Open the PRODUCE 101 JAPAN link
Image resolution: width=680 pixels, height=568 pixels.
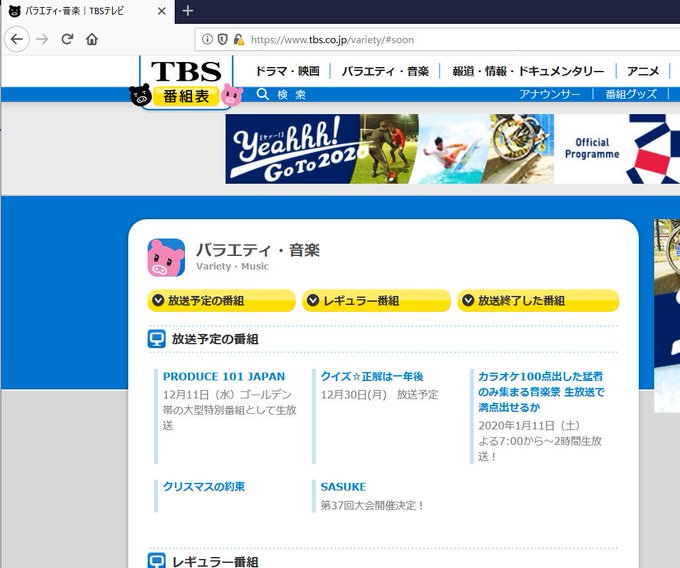point(224,376)
